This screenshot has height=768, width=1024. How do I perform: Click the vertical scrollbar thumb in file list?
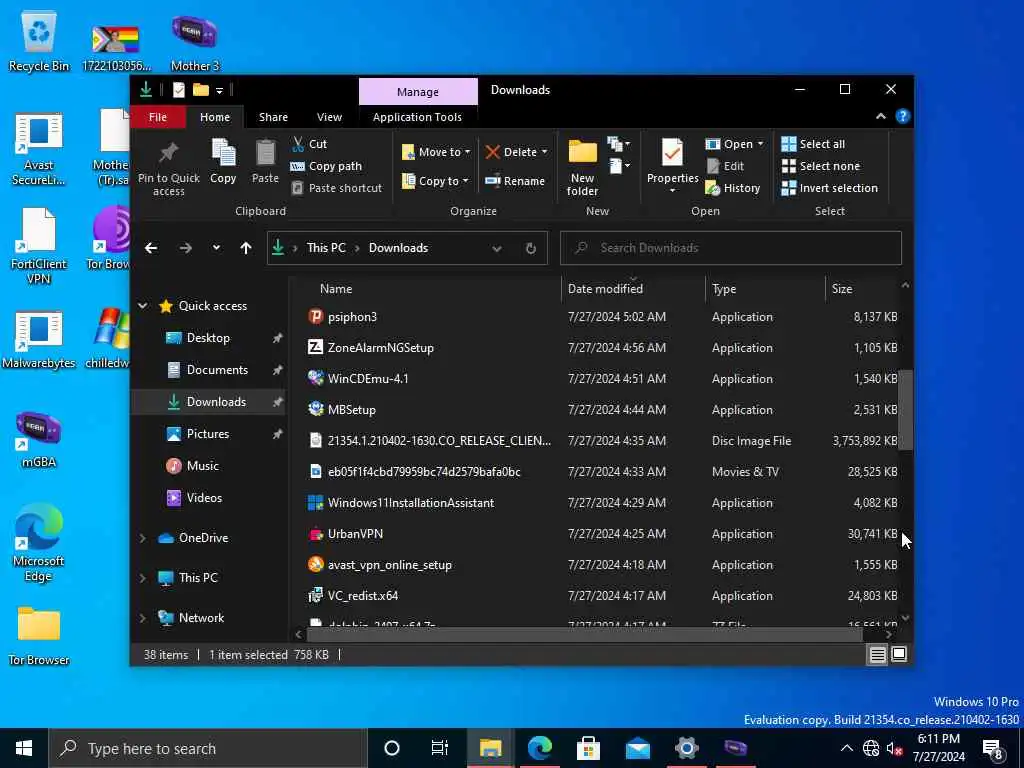click(x=905, y=410)
